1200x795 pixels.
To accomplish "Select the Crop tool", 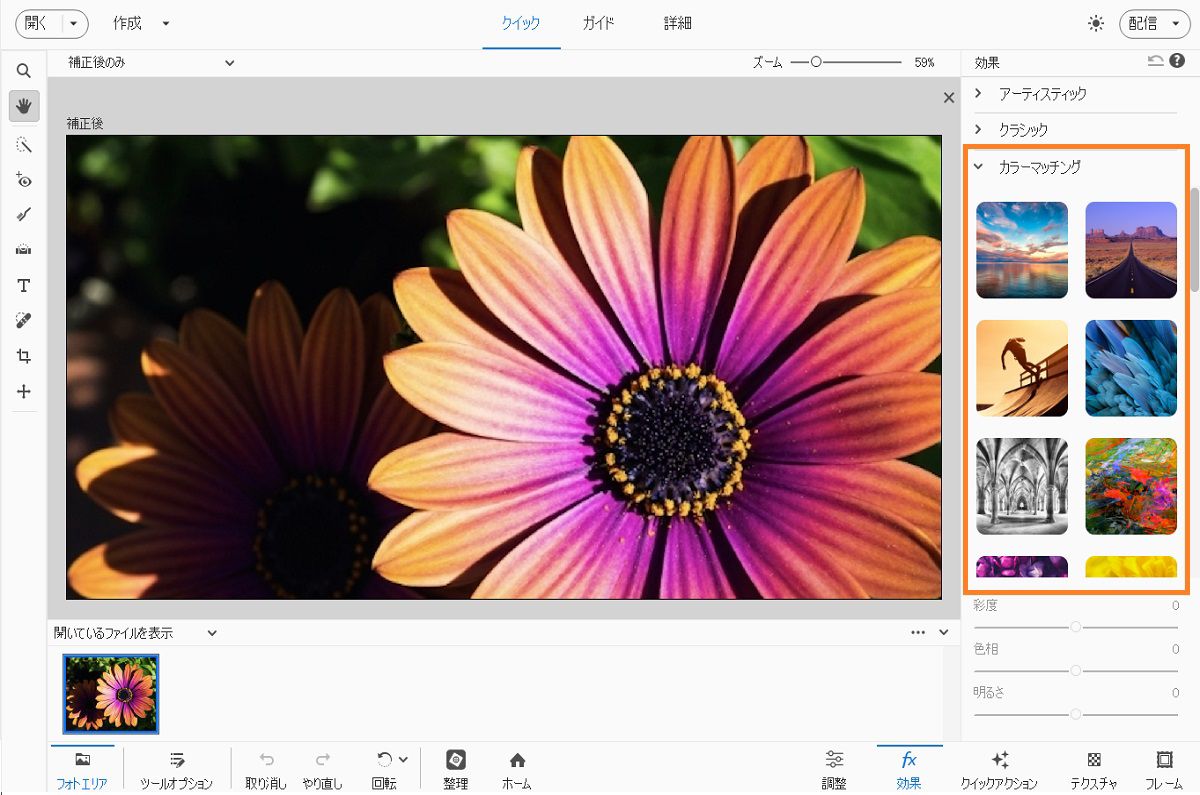I will click(x=24, y=356).
